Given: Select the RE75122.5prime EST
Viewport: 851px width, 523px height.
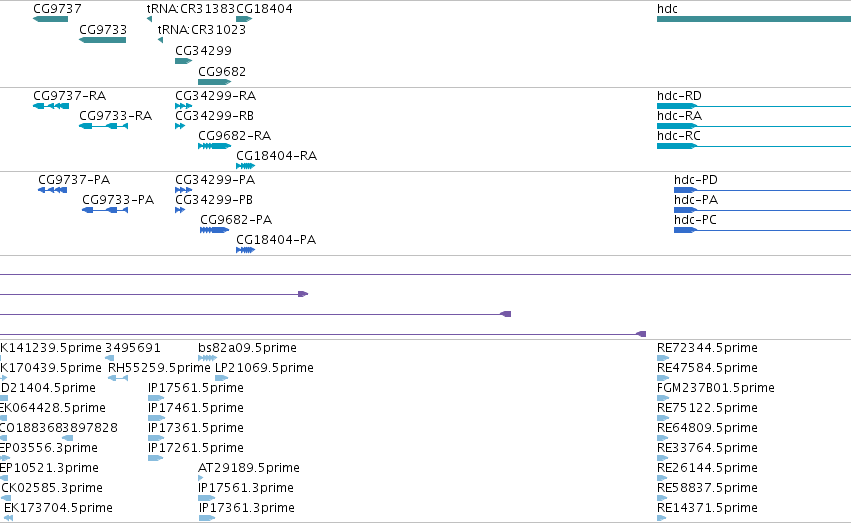Looking at the screenshot, I should coord(663,419).
